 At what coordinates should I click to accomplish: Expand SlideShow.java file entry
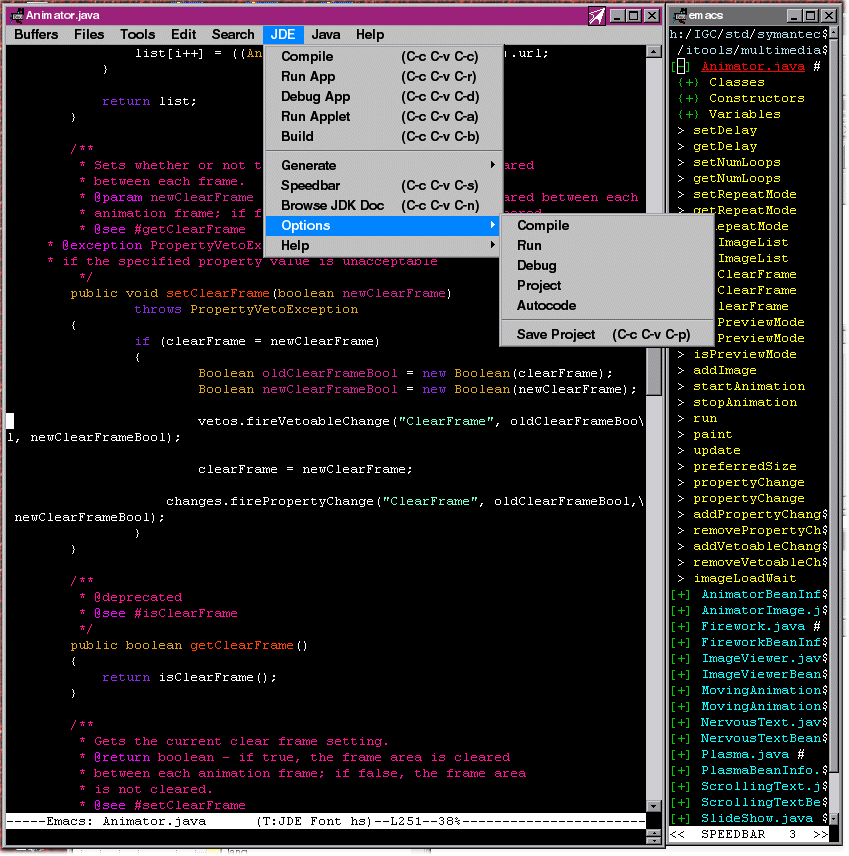tap(681, 819)
